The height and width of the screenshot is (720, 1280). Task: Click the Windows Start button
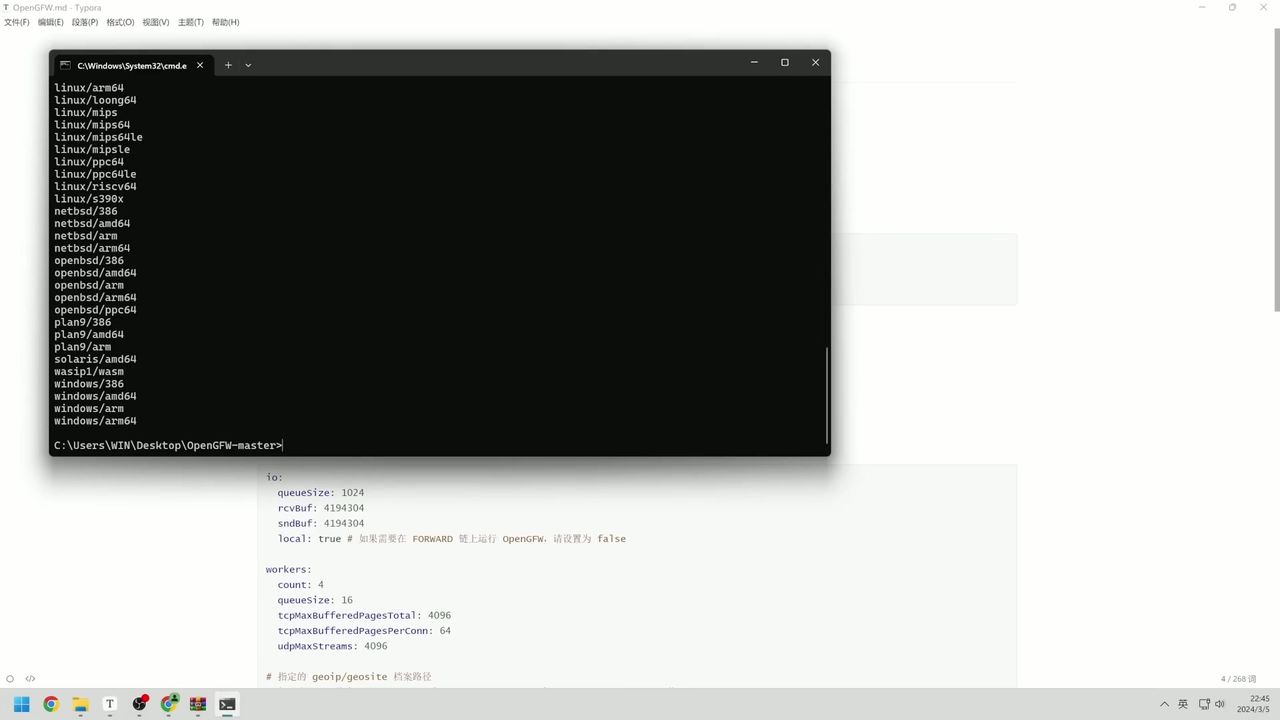pyautogui.click(x=21, y=704)
